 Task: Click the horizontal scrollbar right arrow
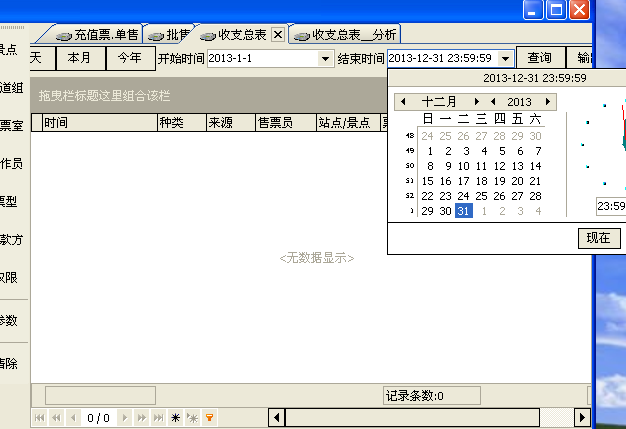581,417
